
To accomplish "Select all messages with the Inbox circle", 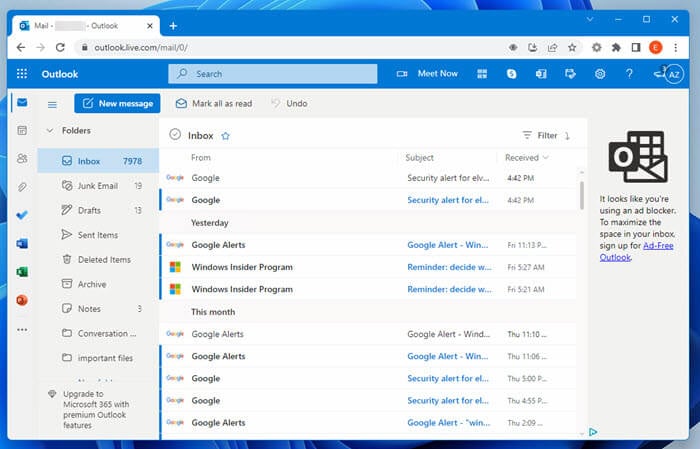I will tap(175, 134).
